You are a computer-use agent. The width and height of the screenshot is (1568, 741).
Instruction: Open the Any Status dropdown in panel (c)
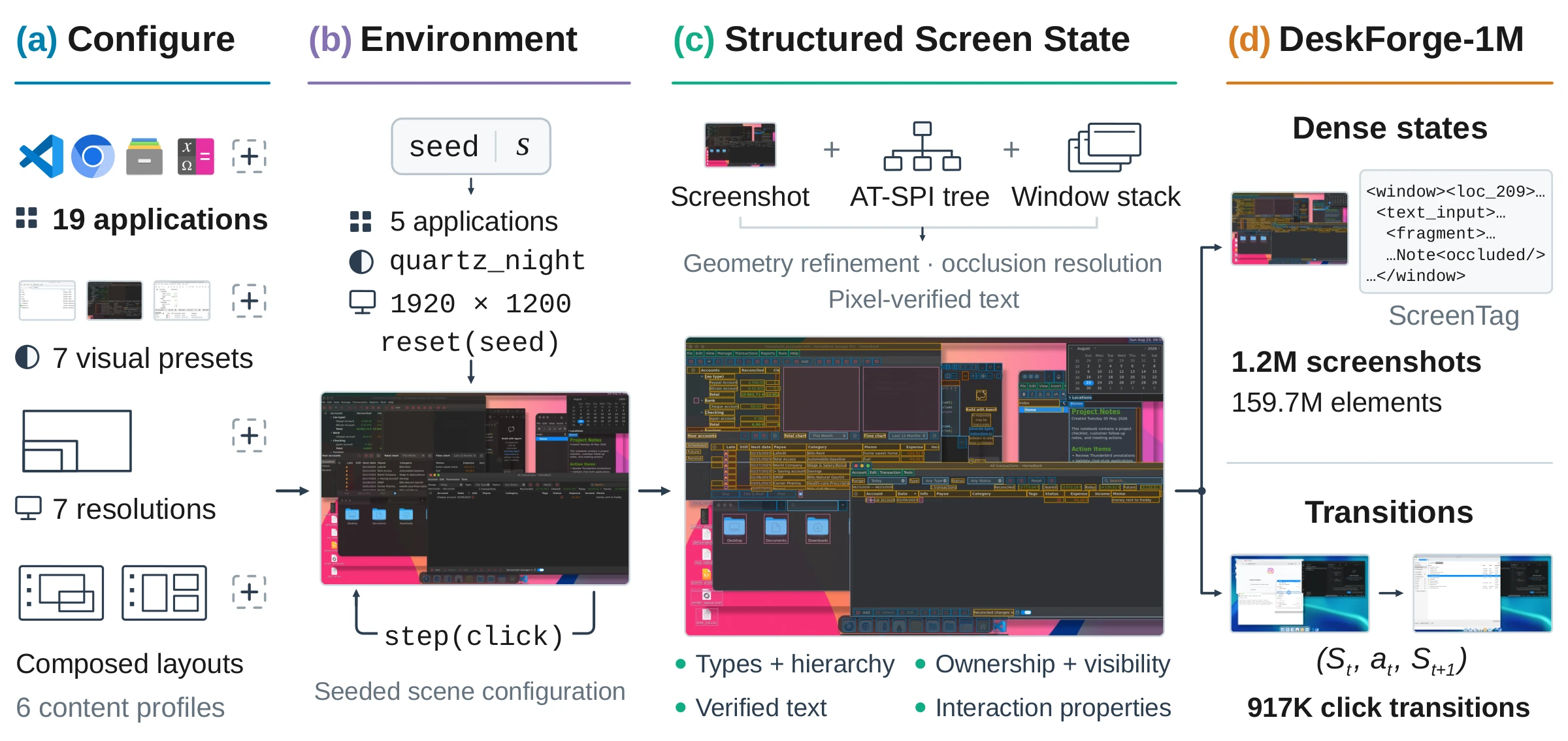[985, 481]
